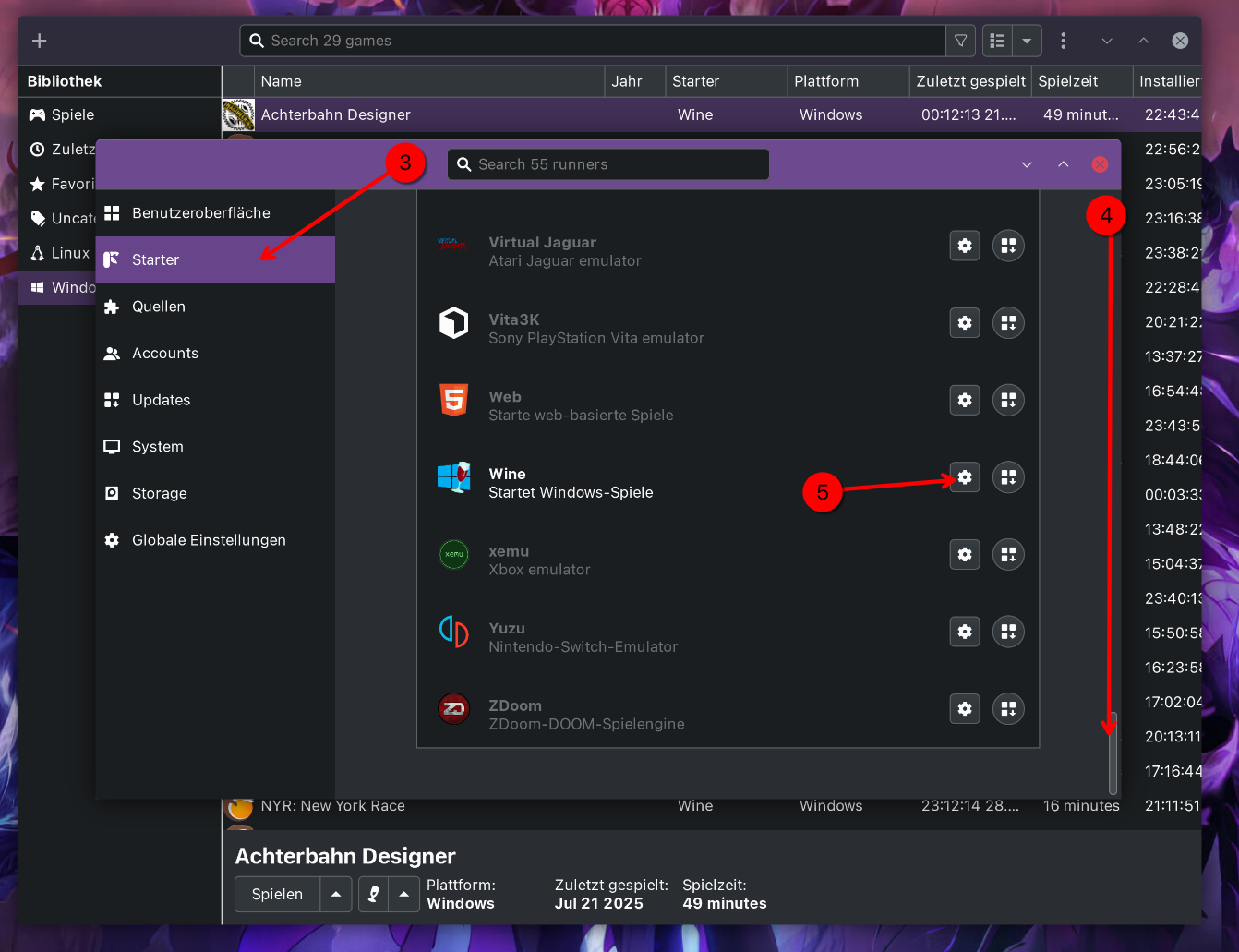Open Virtual Jaguar configuration gear
The height and width of the screenshot is (952, 1239).
coord(965,246)
